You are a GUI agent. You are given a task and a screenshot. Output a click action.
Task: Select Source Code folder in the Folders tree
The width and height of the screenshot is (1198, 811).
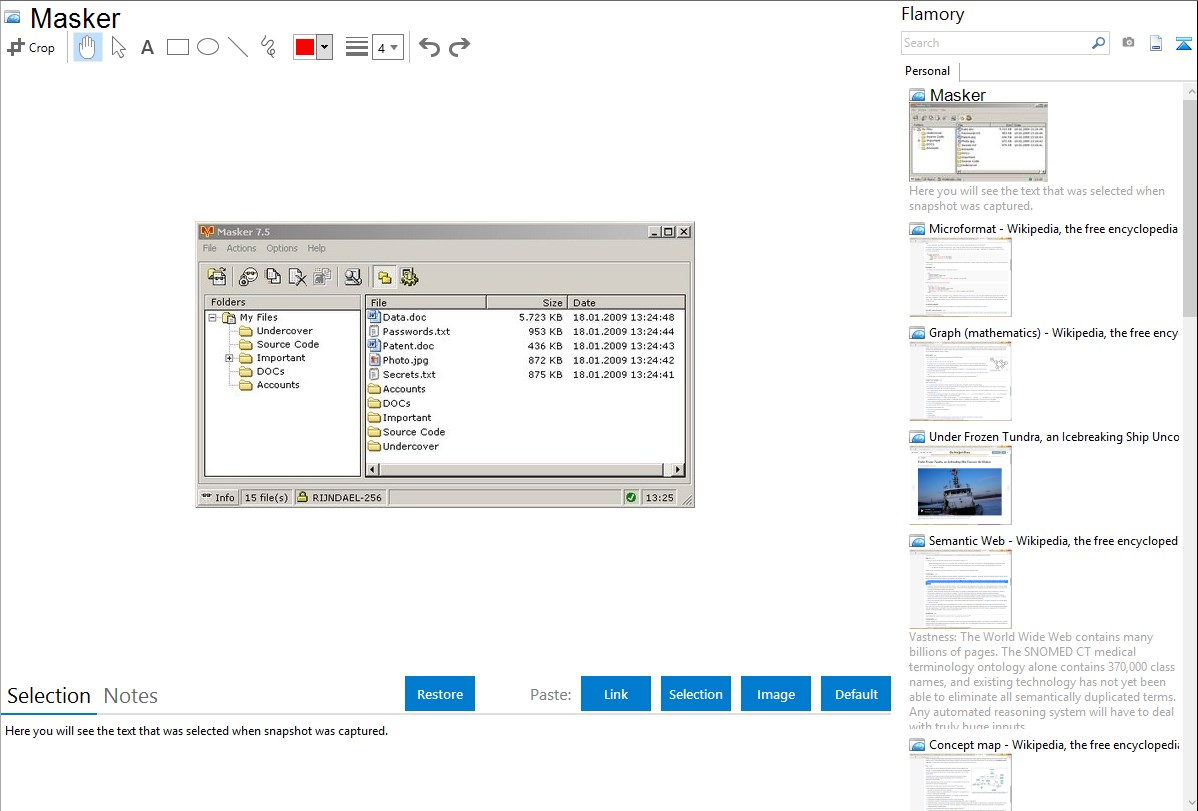click(x=287, y=344)
